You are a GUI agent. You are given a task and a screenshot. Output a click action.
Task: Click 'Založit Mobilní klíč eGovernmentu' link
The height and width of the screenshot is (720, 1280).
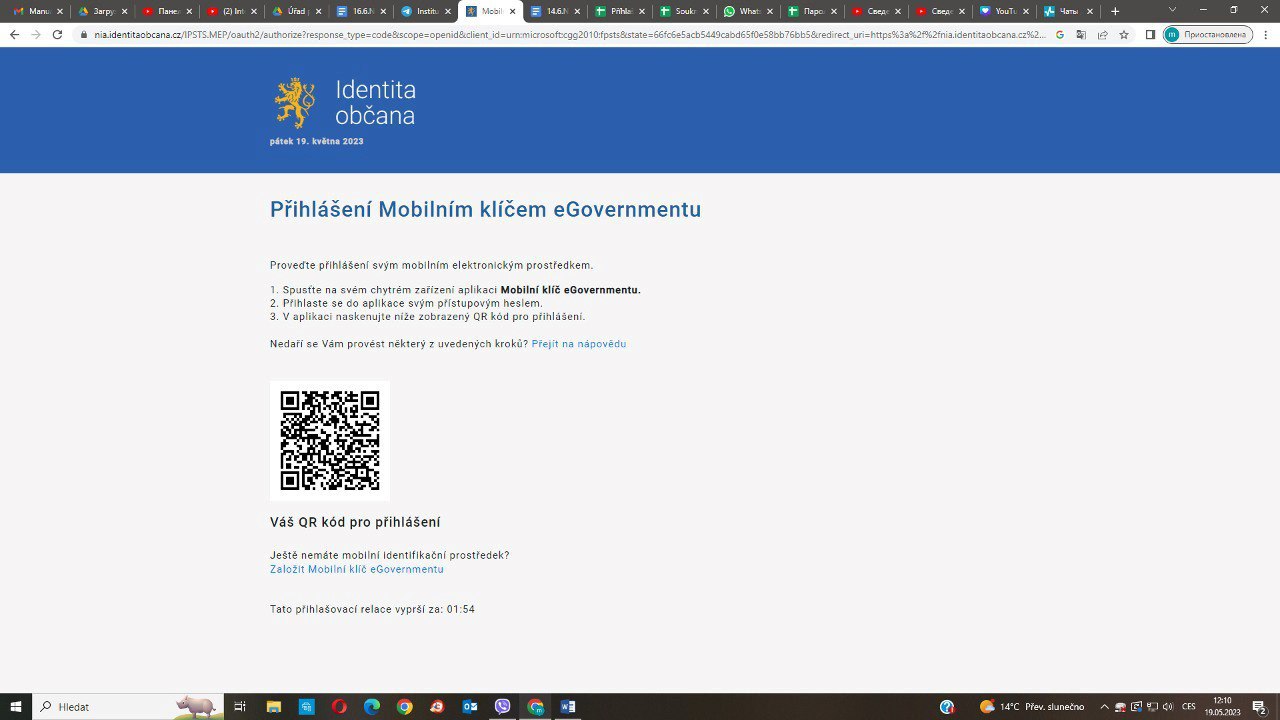pos(357,569)
